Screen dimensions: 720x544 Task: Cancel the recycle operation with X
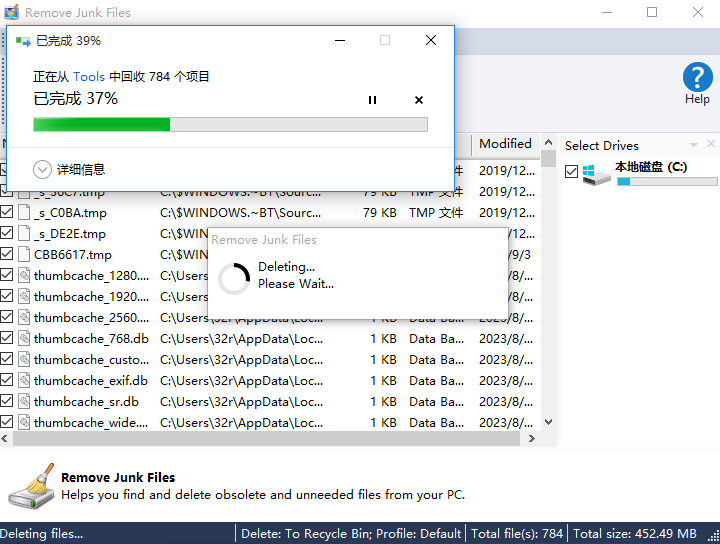click(419, 100)
